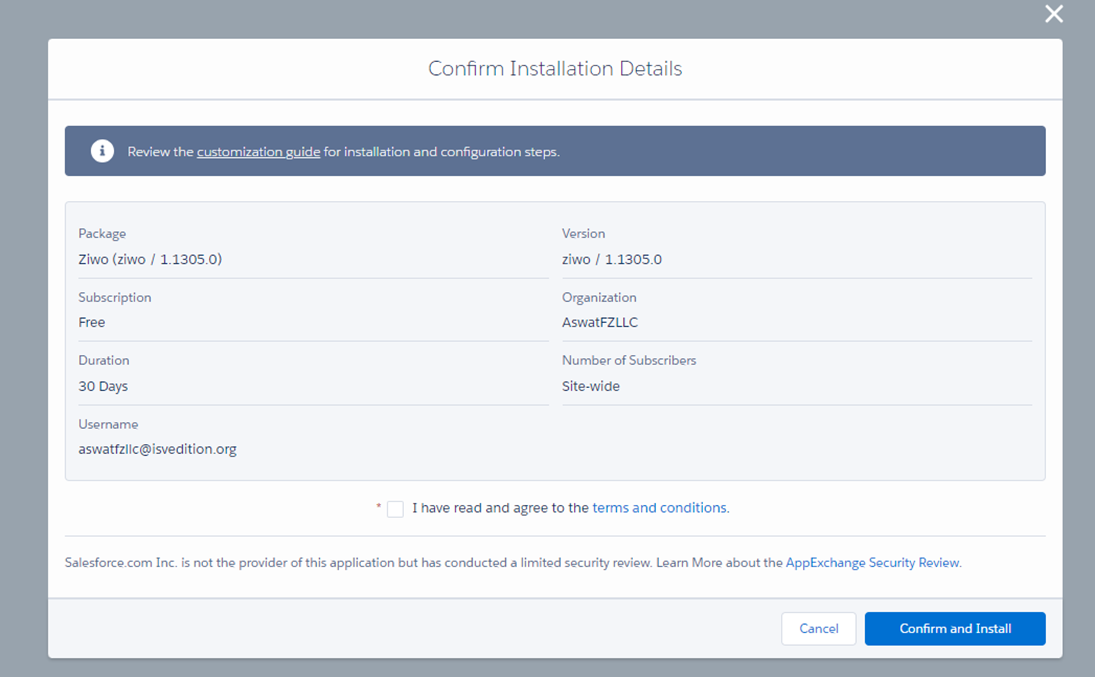
Task: Click the Package field label
Action: pos(102,233)
